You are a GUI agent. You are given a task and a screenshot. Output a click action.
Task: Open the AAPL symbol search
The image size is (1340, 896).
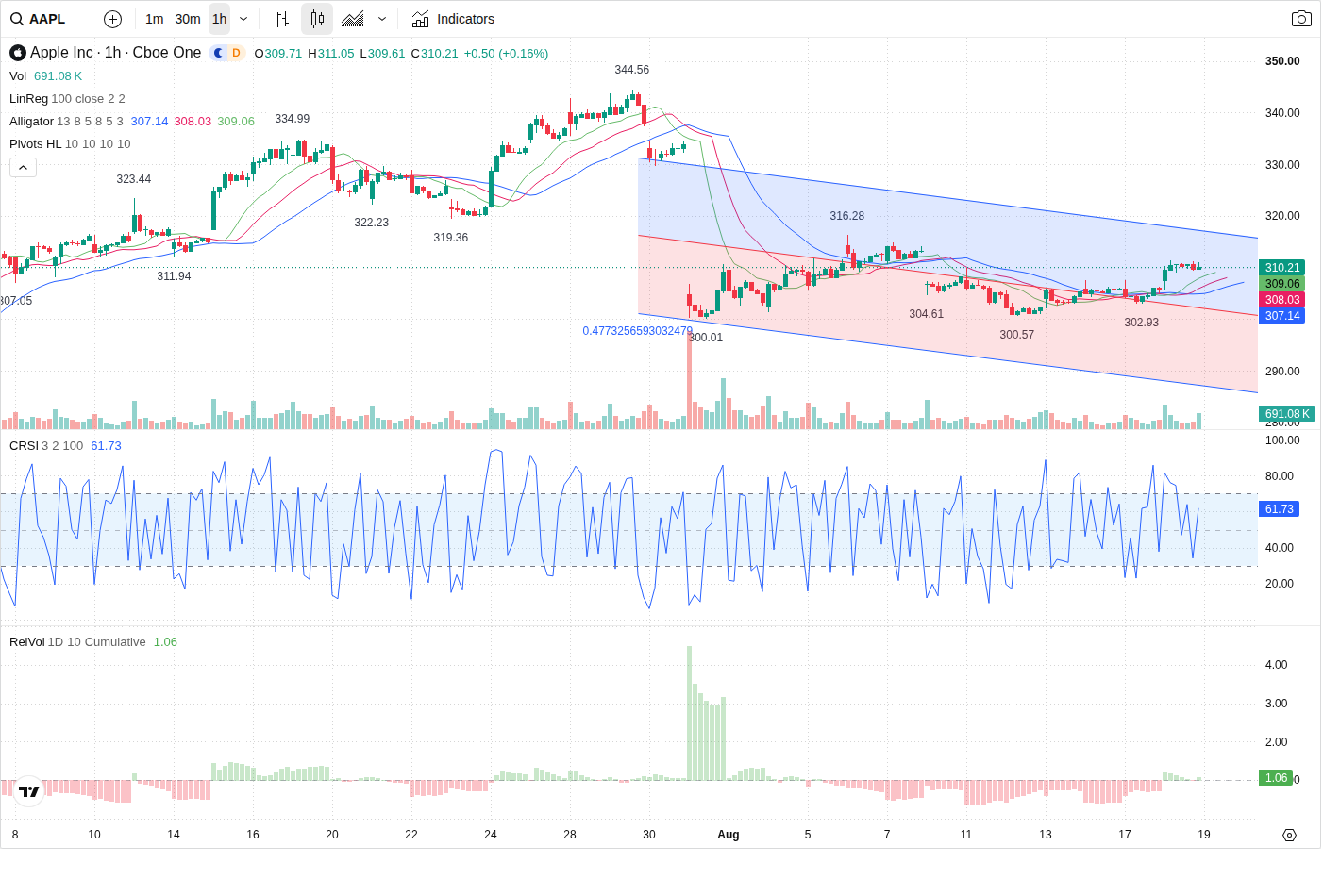[x=38, y=19]
